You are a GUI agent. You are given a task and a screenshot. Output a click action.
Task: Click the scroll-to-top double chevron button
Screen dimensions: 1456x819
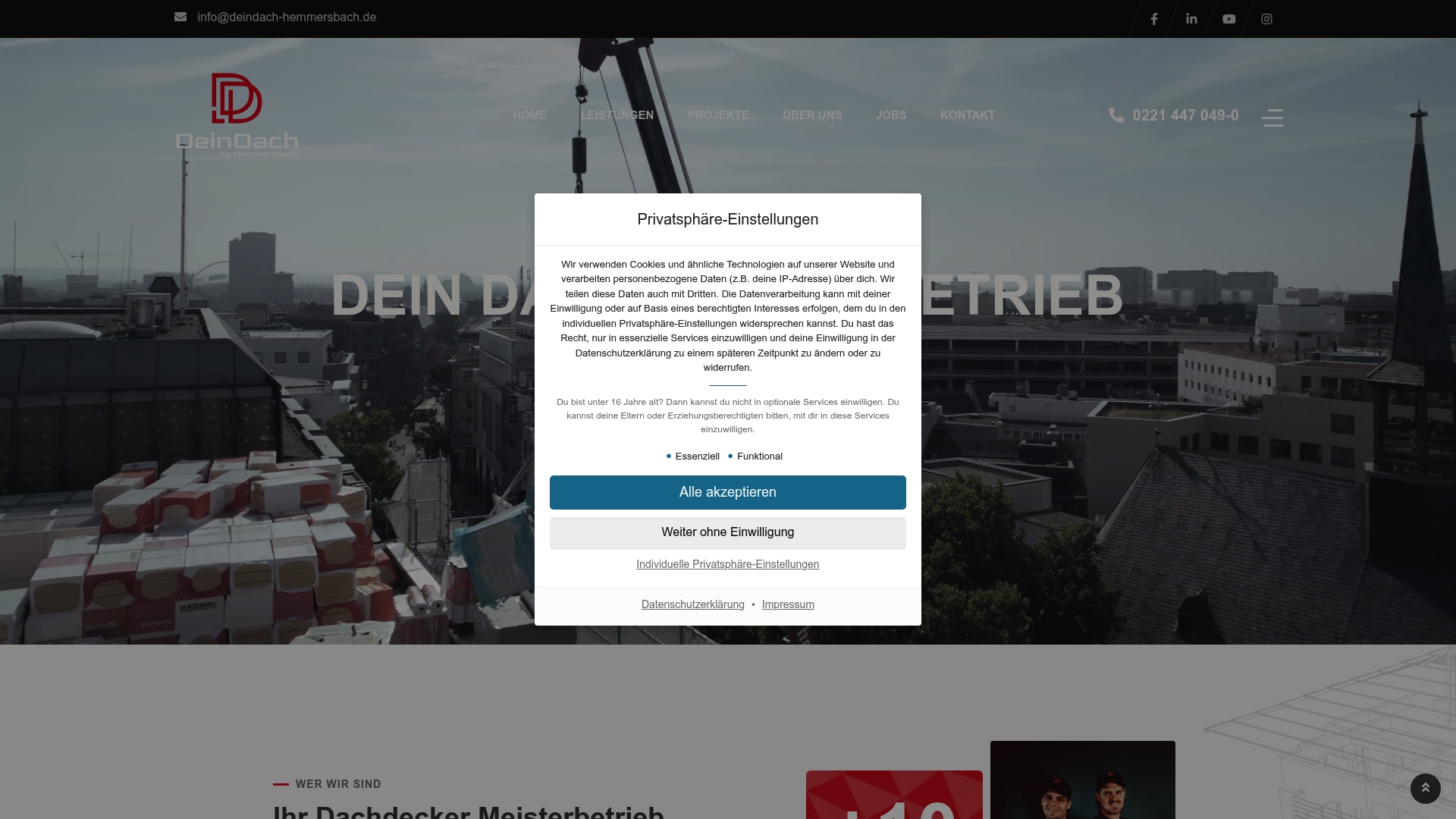point(1426,789)
